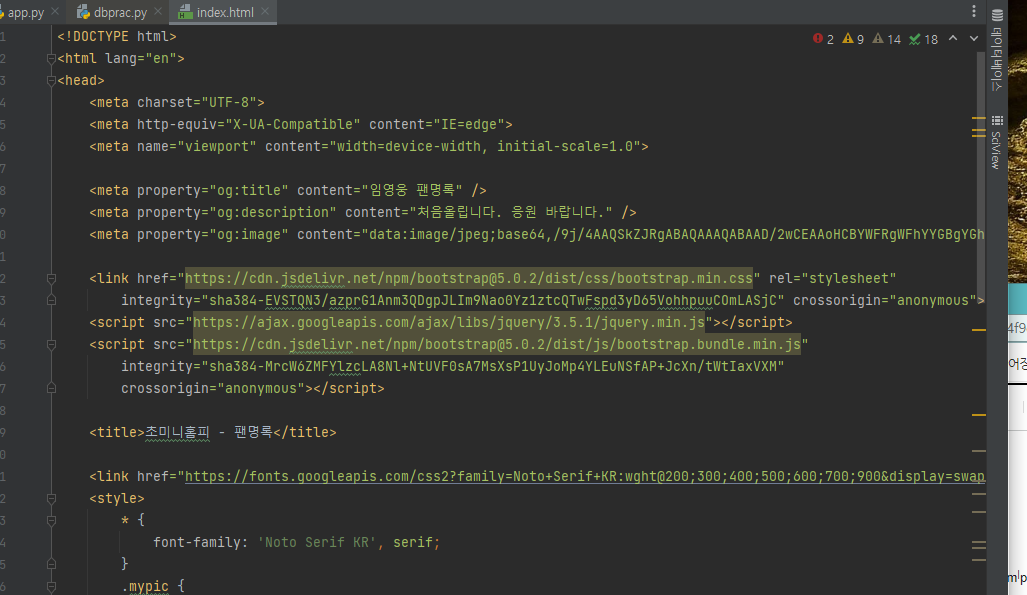1027x595 pixels.
Task: Jump to the warning stripe beside the googleapis jquery script line
Action: 979,330
